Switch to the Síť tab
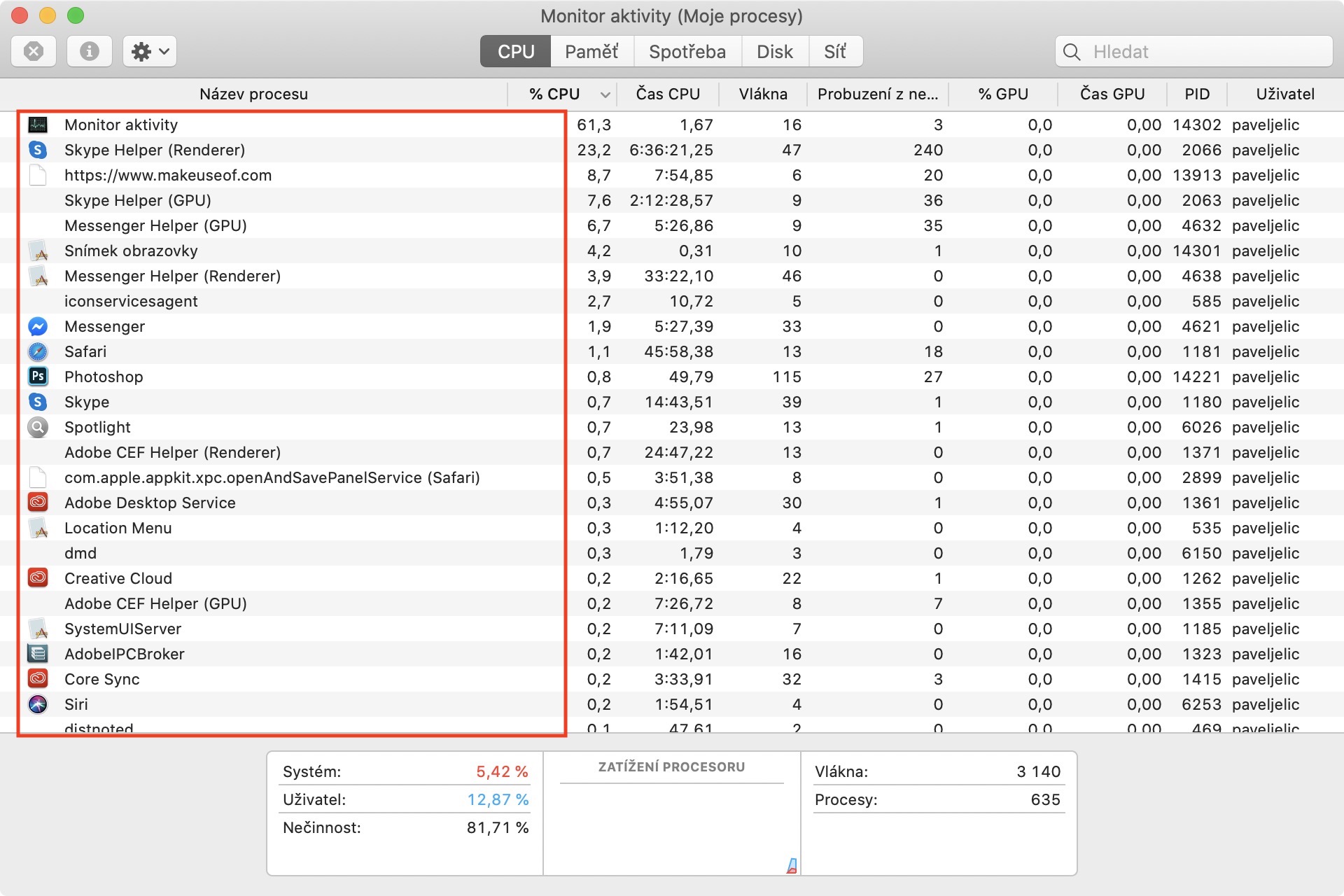 point(834,52)
